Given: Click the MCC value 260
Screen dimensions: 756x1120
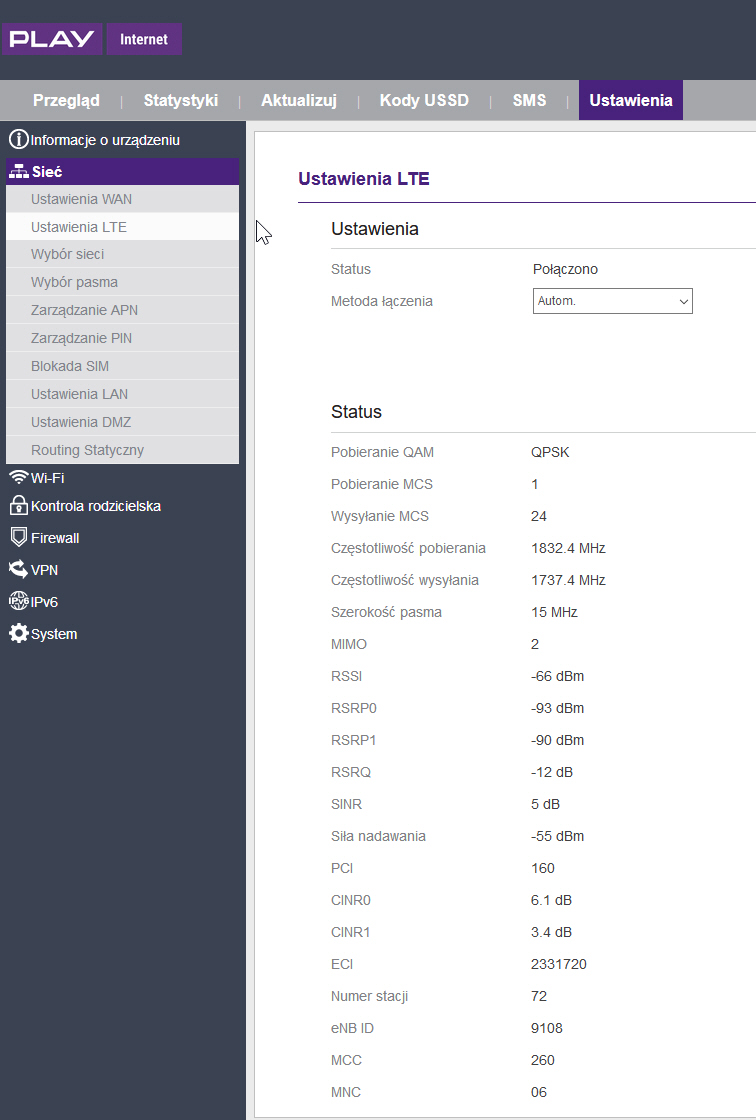Looking at the screenshot, I should [543, 1060].
